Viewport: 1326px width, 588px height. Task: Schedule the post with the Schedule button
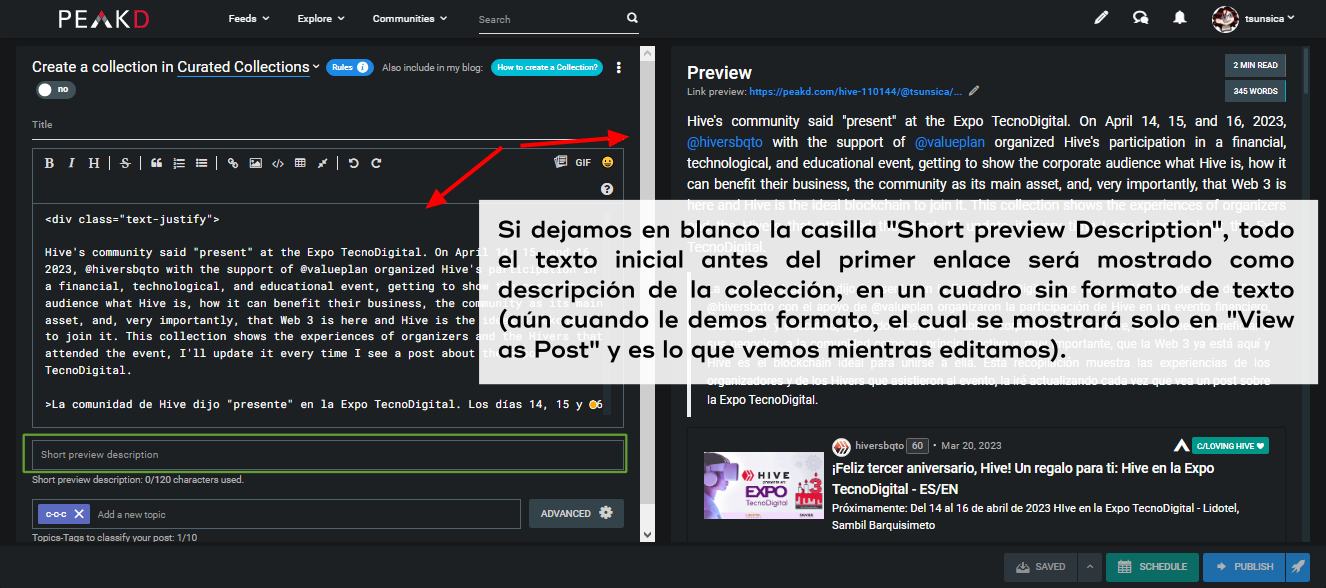(x=1153, y=566)
